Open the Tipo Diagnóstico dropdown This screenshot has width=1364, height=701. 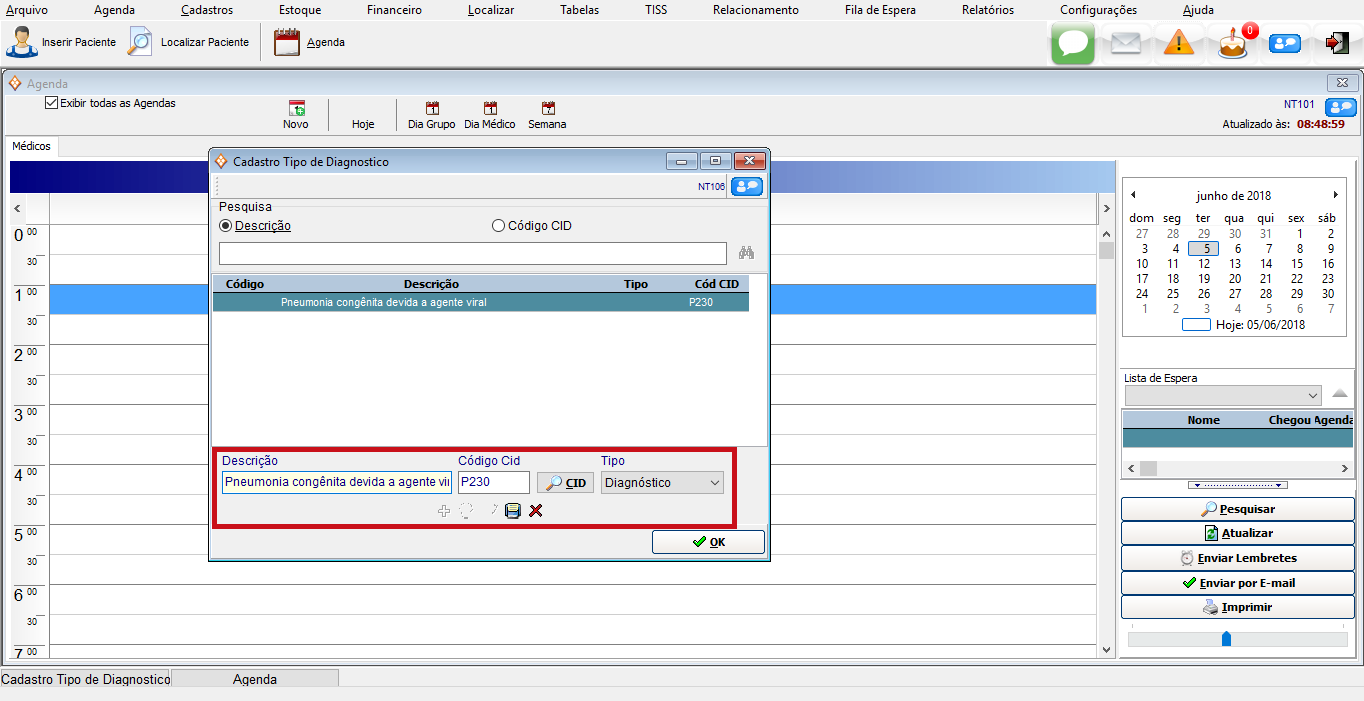pyautogui.click(x=662, y=483)
